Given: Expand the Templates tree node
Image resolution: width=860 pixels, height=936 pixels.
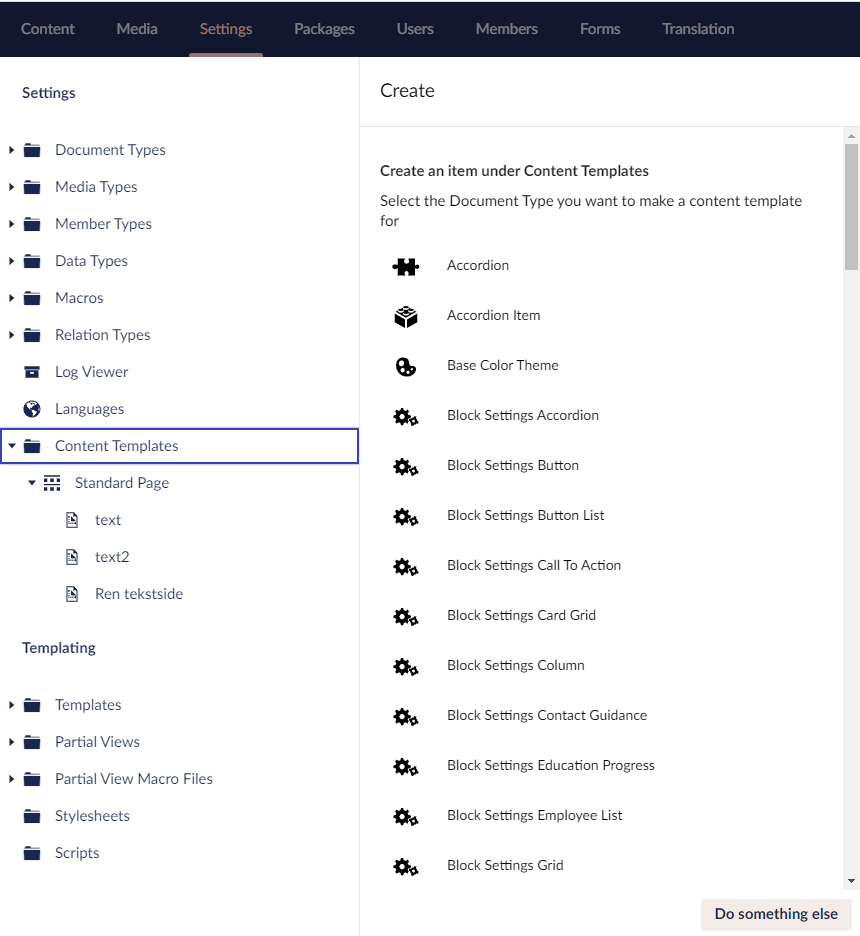Looking at the screenshot, I should [x=11, y=705].
